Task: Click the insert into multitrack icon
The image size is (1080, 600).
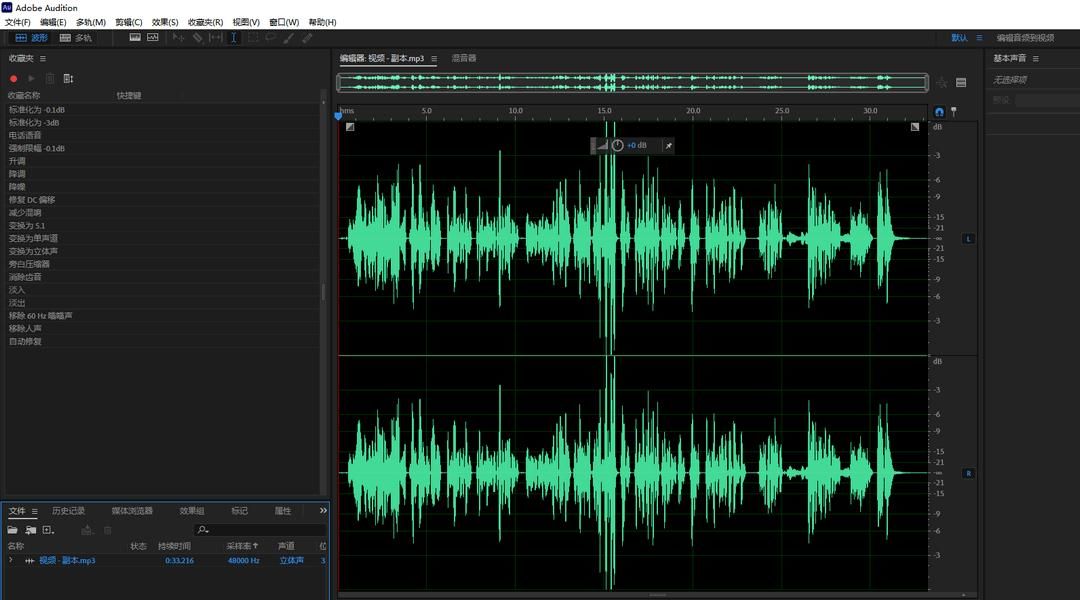Action: pos(87,530)
